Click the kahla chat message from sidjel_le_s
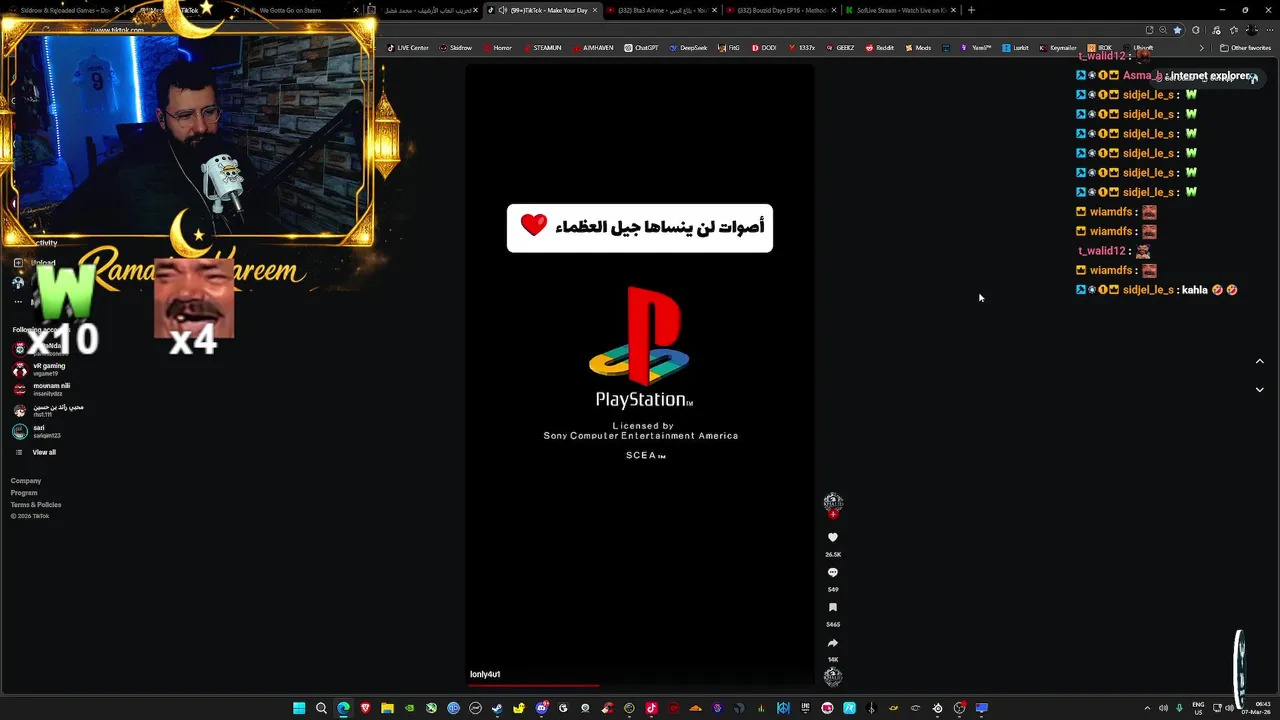Viewport: 1280px width, 720px height. coord(1158,290)
